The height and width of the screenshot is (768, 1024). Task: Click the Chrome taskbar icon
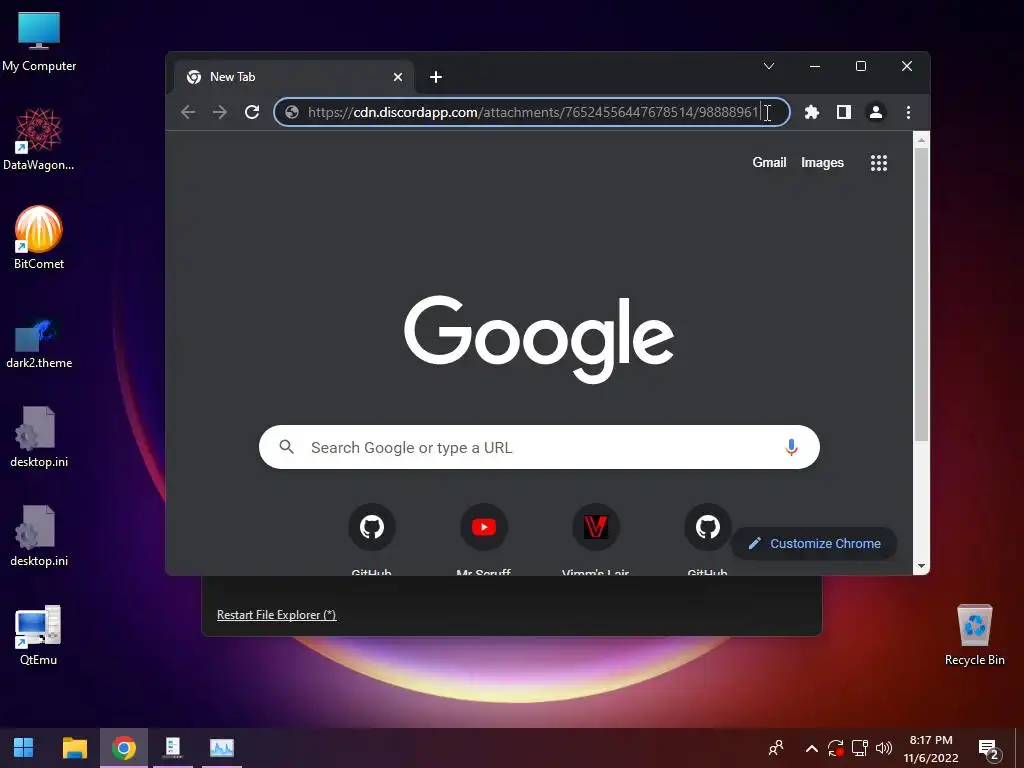[x=123, y=748]
